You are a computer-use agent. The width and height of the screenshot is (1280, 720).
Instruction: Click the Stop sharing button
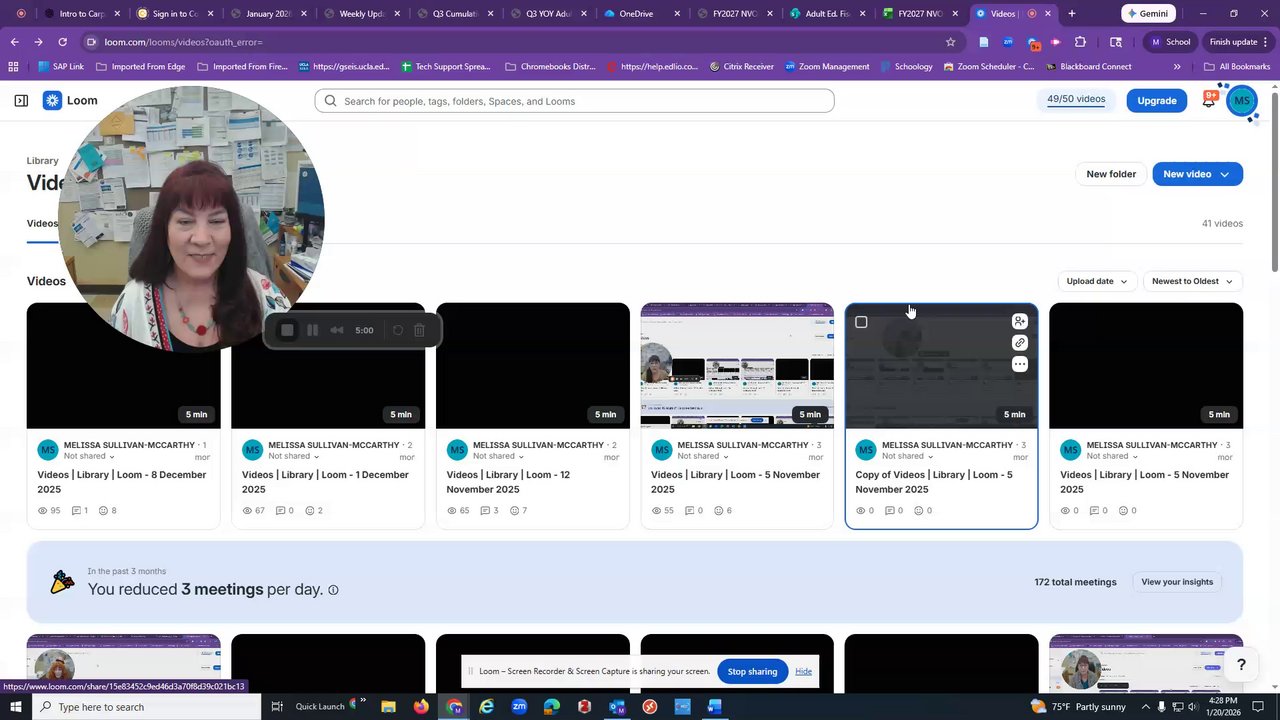(752, 671)
